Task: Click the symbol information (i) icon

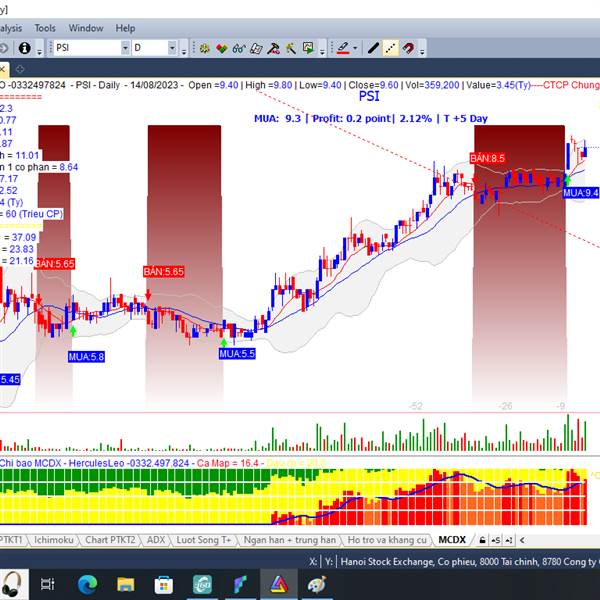Action: [x=24, y=48]
